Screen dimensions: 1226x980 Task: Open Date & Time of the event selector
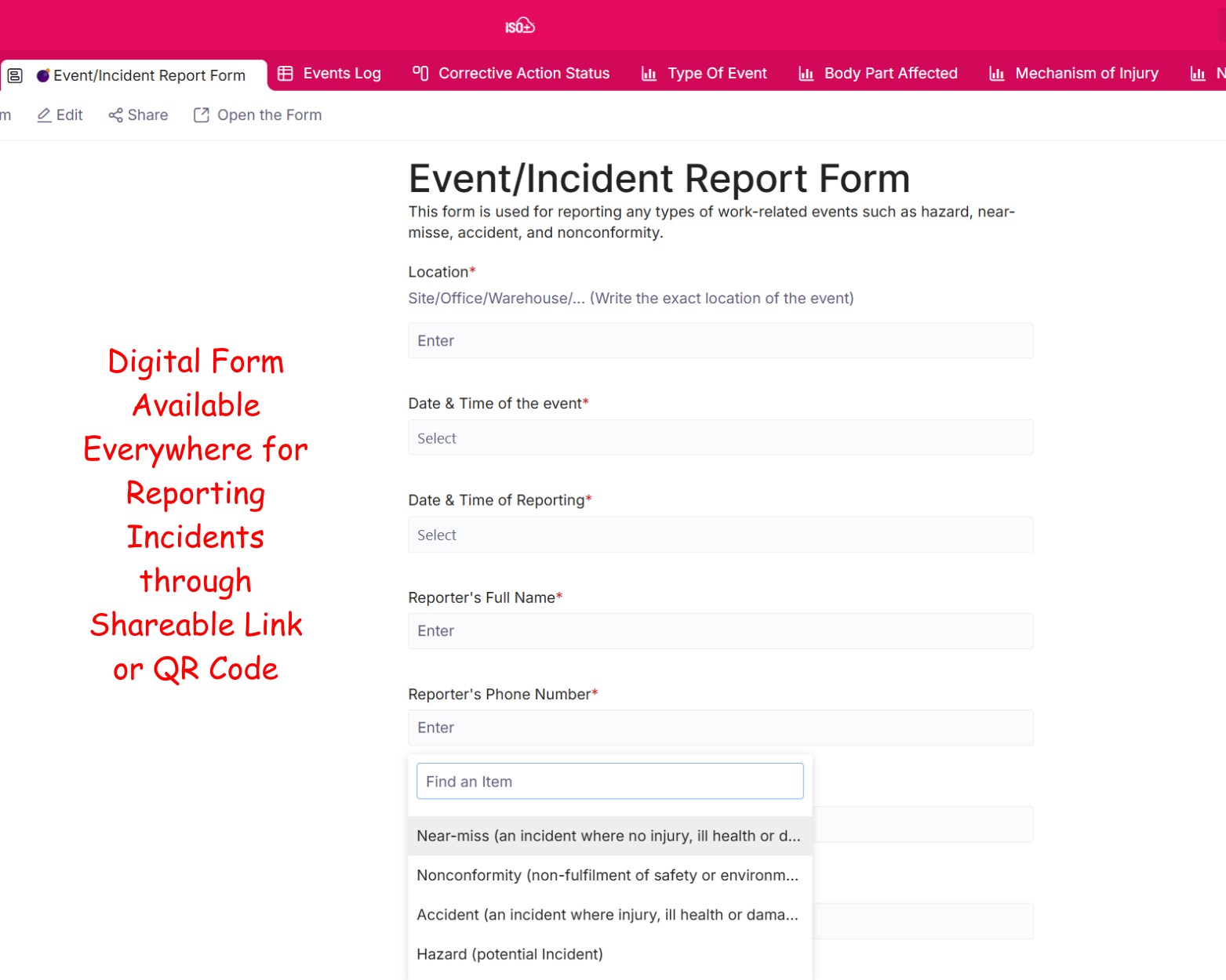click(720, 437)
